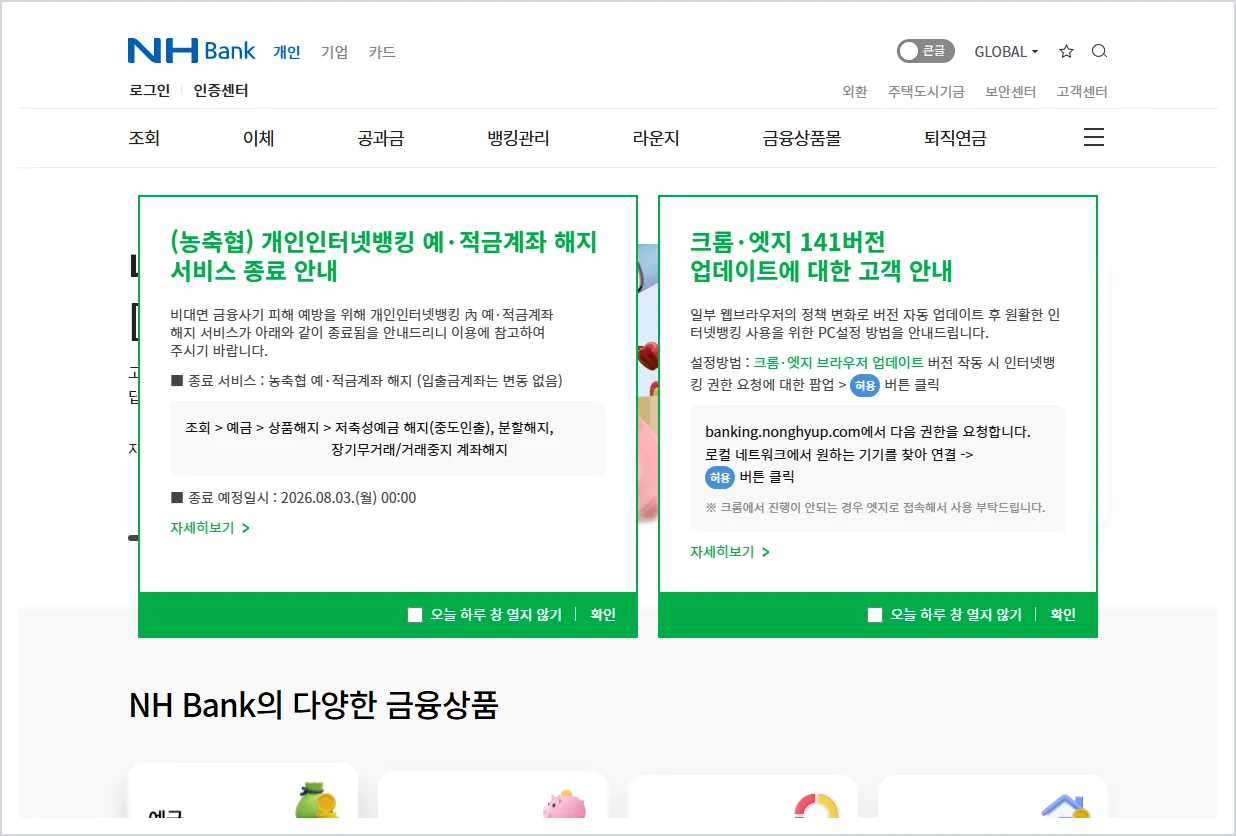
Task: Click the favorites star icon
Action: click(1066, 51)
